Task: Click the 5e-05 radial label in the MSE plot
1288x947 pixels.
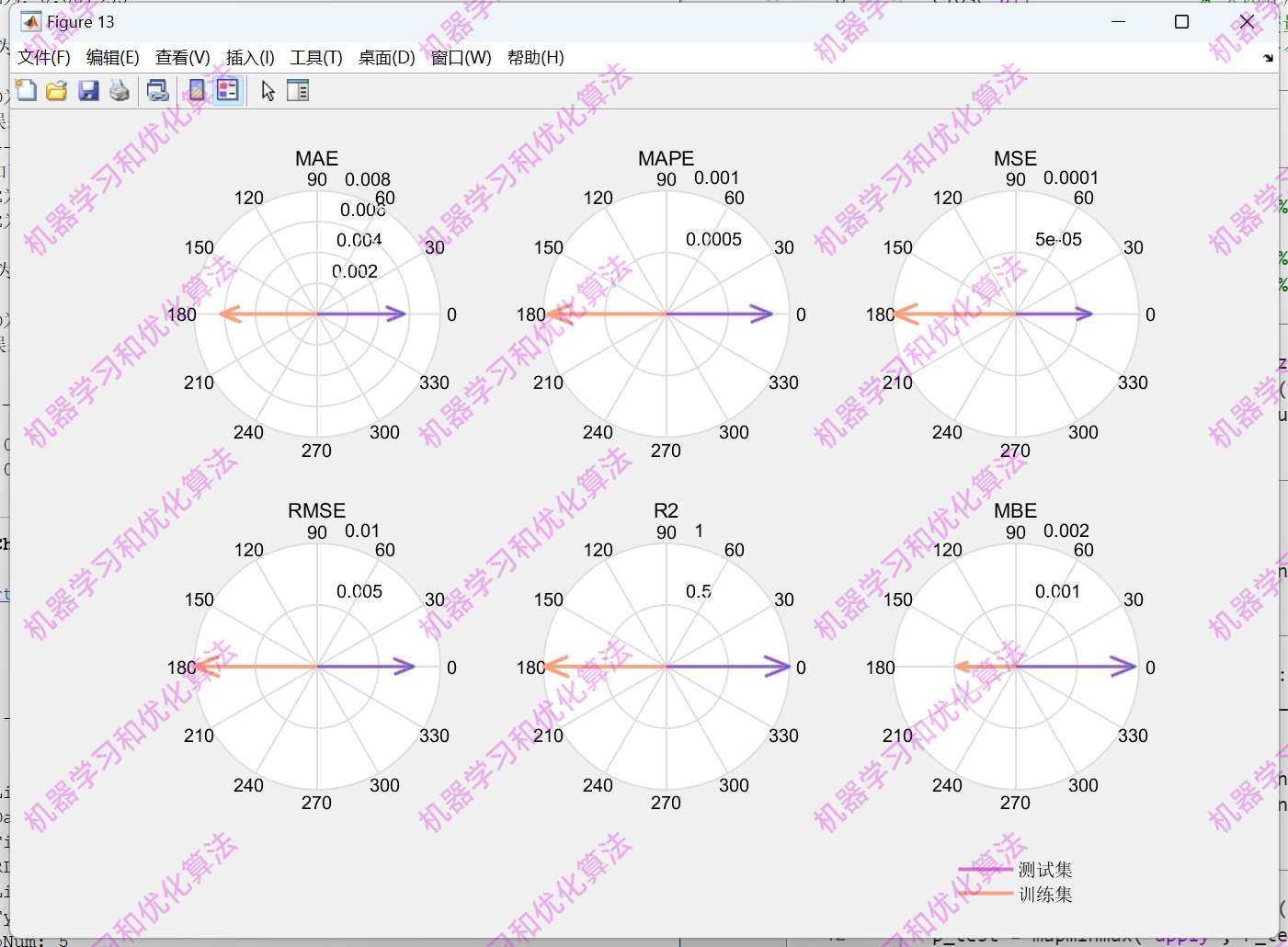Action: tap(1058, 239)
